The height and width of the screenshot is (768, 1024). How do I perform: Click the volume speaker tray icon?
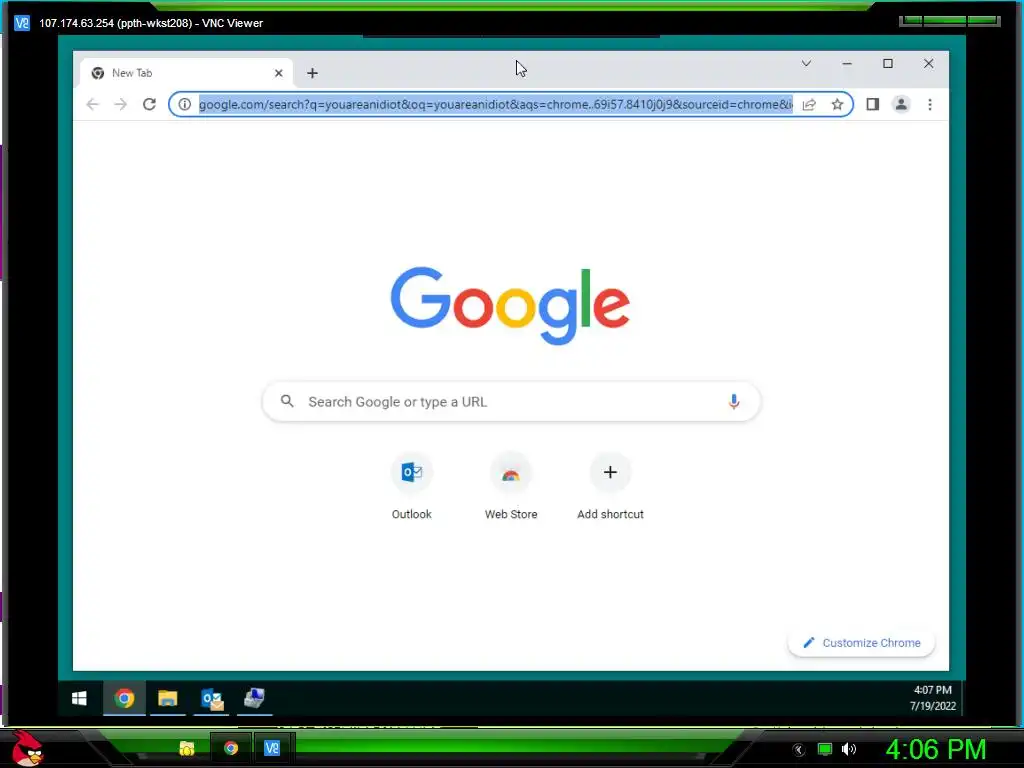(848, 749)
